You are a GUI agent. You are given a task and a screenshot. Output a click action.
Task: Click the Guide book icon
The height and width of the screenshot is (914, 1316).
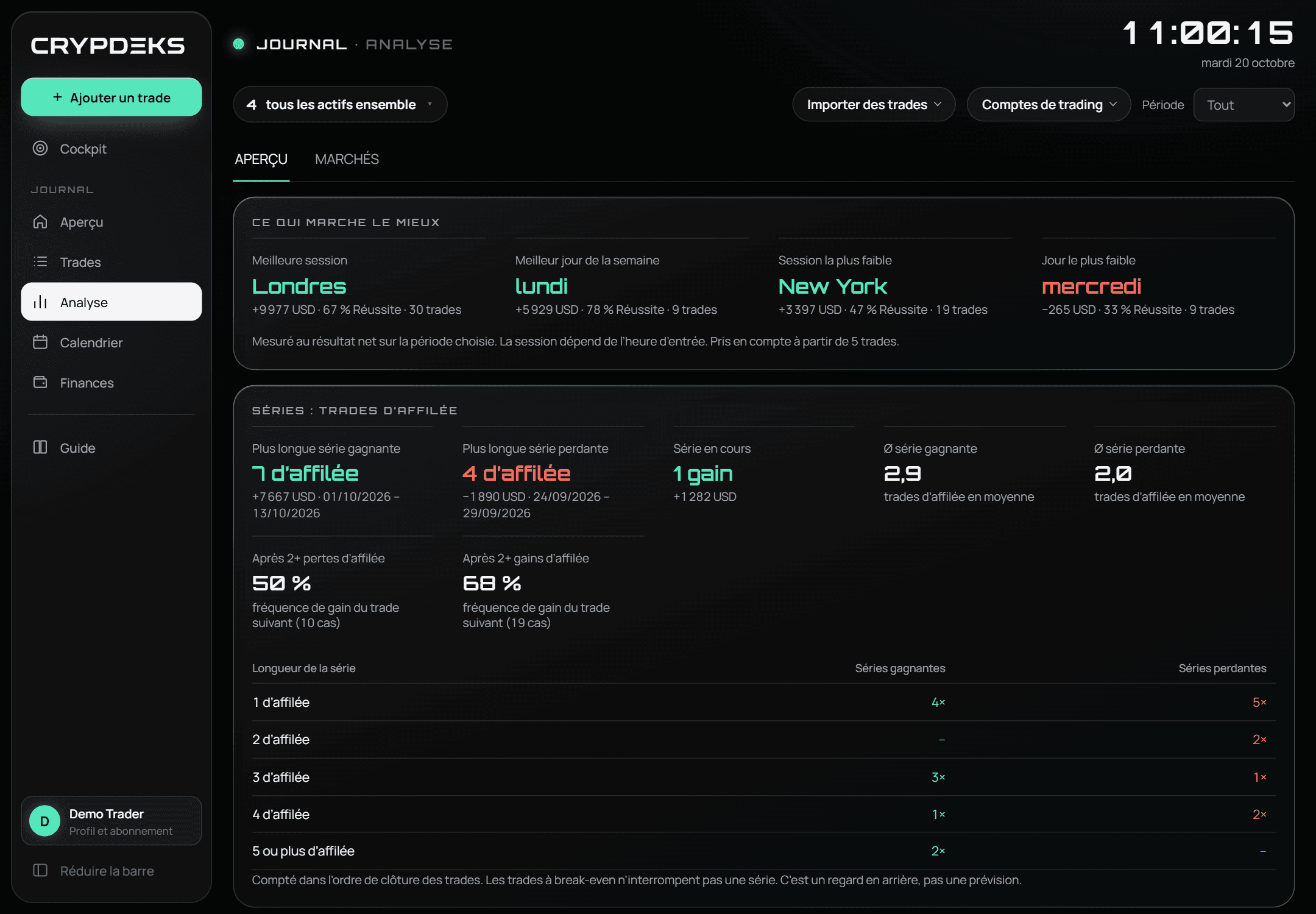point(40,447)
